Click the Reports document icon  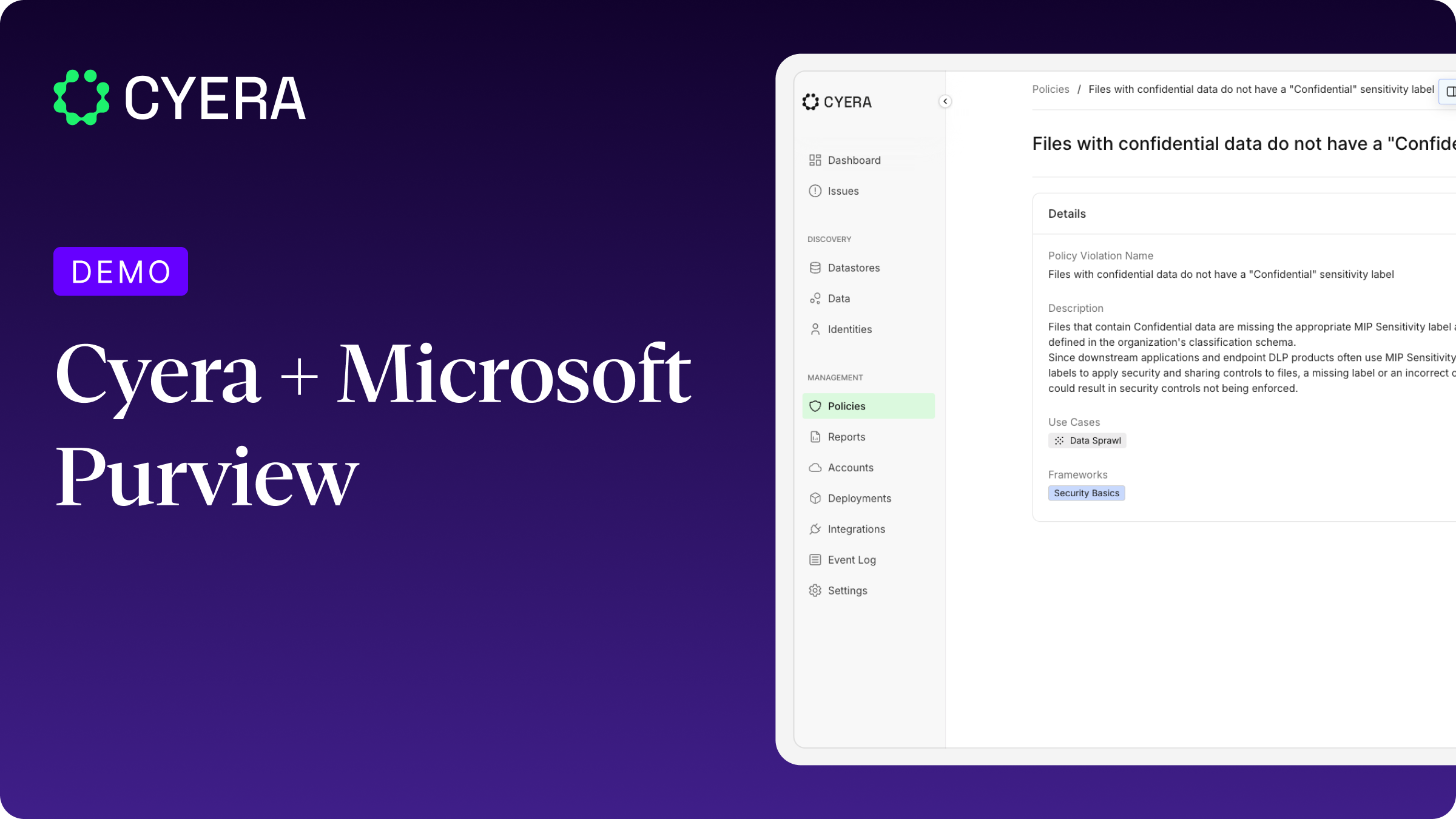(815, 437)
